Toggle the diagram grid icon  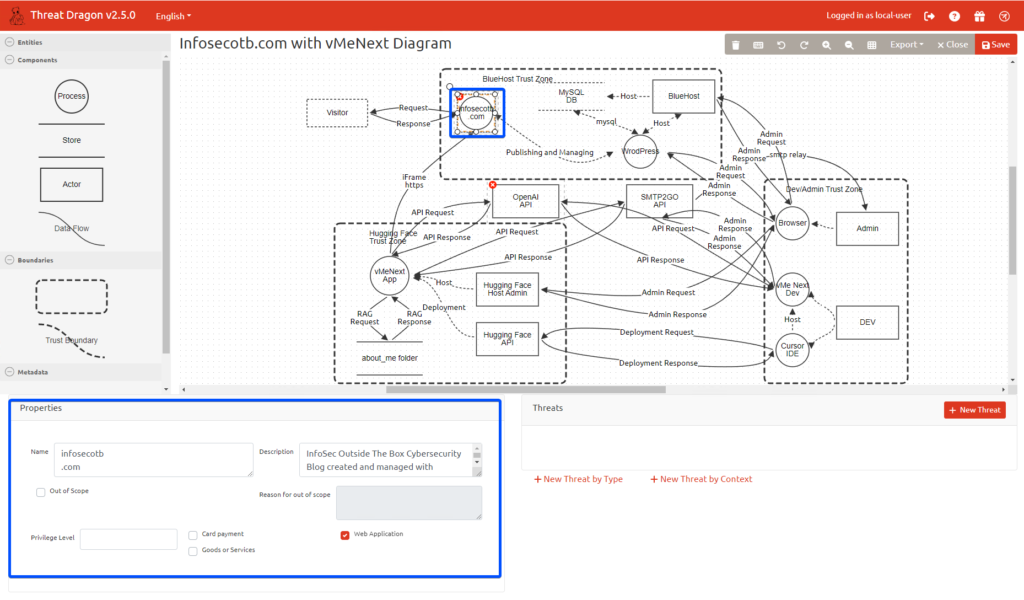click(872, 45)
